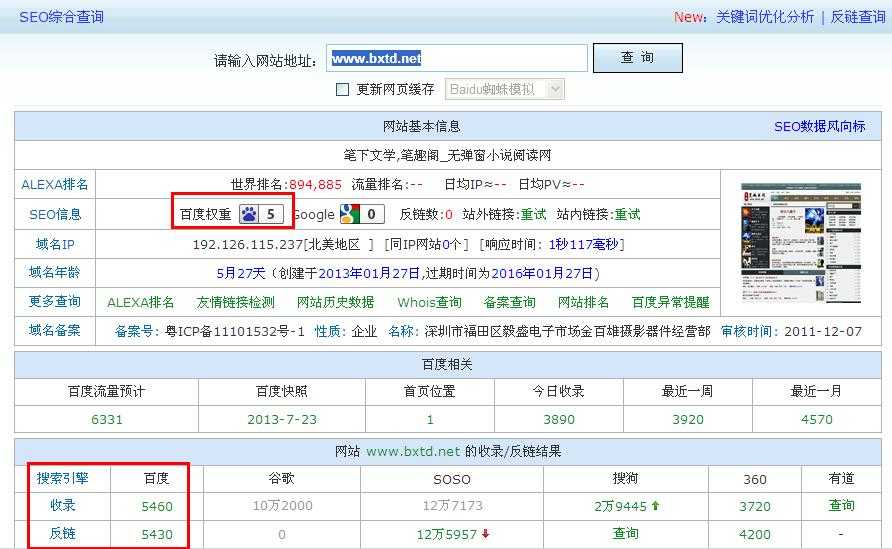Click the 域名IP row label
This screenshot has height=549, width=892.
pyautogui.click(x=55, y=245)
